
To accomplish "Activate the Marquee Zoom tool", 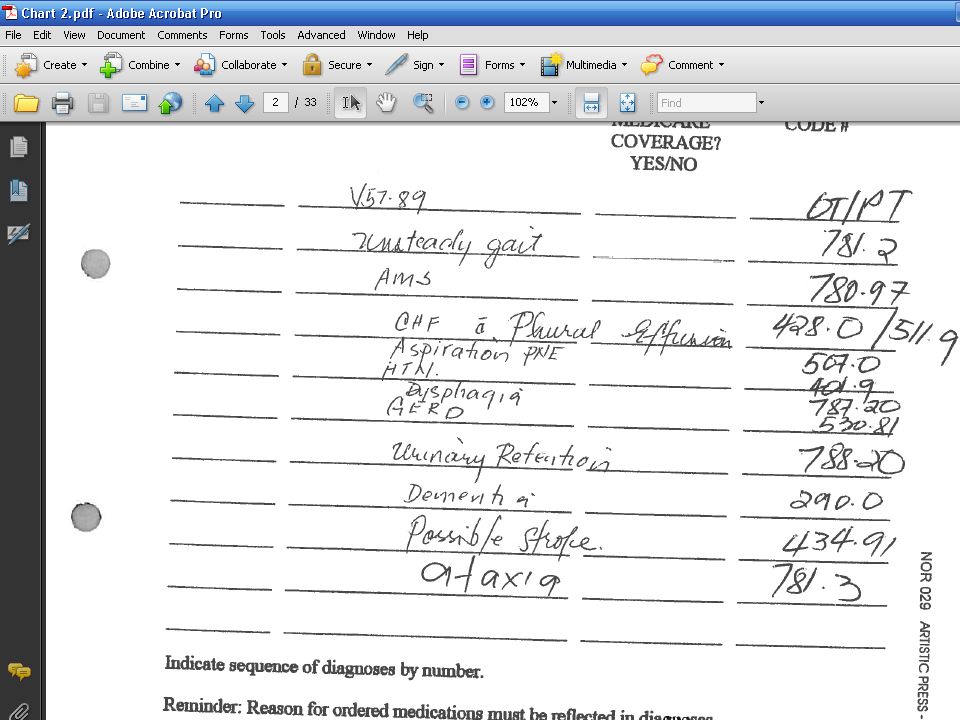I will (x=423, y=103).
